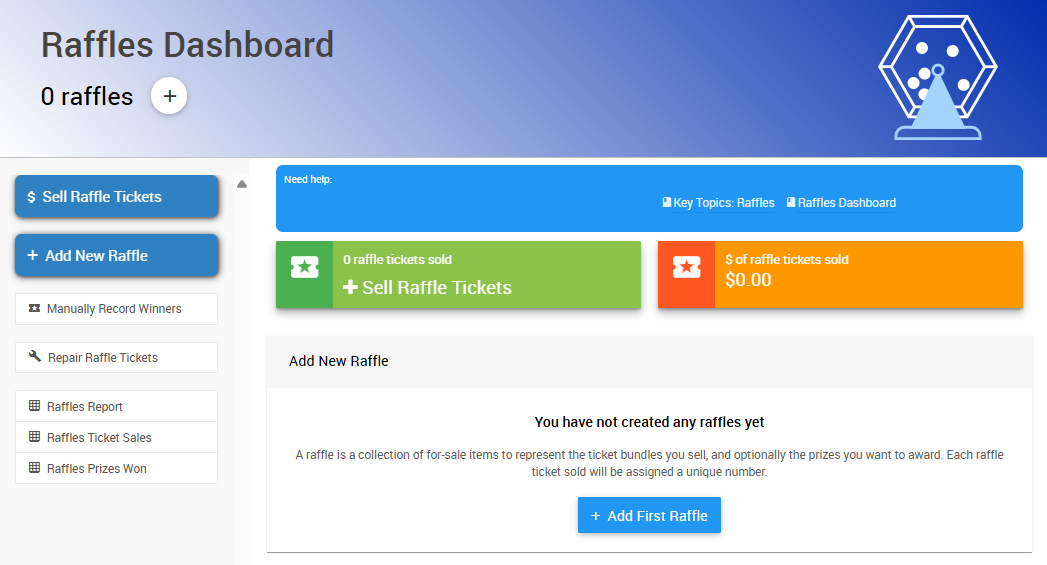Click the wrench icon for Repair Raffle Tickets

35,357
